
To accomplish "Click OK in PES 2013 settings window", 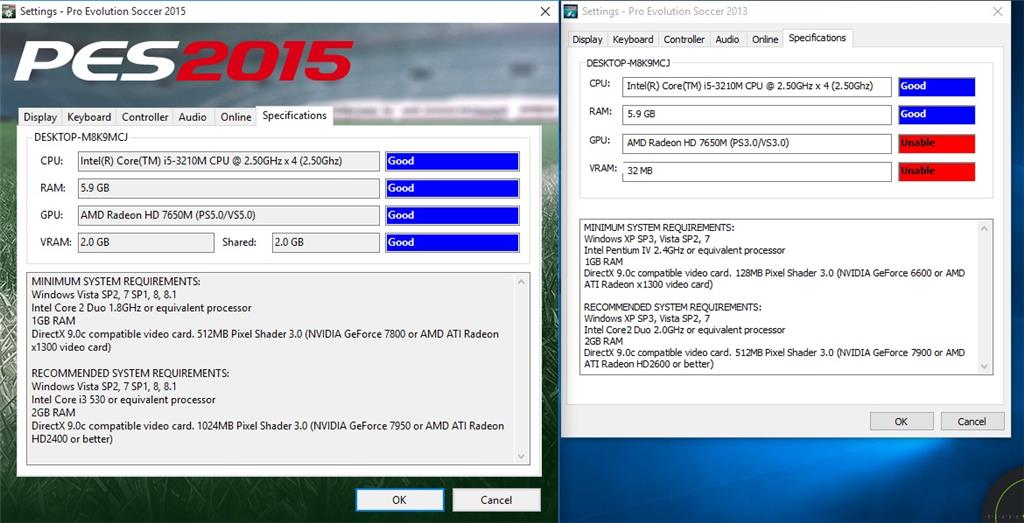I will click(901, 421).
